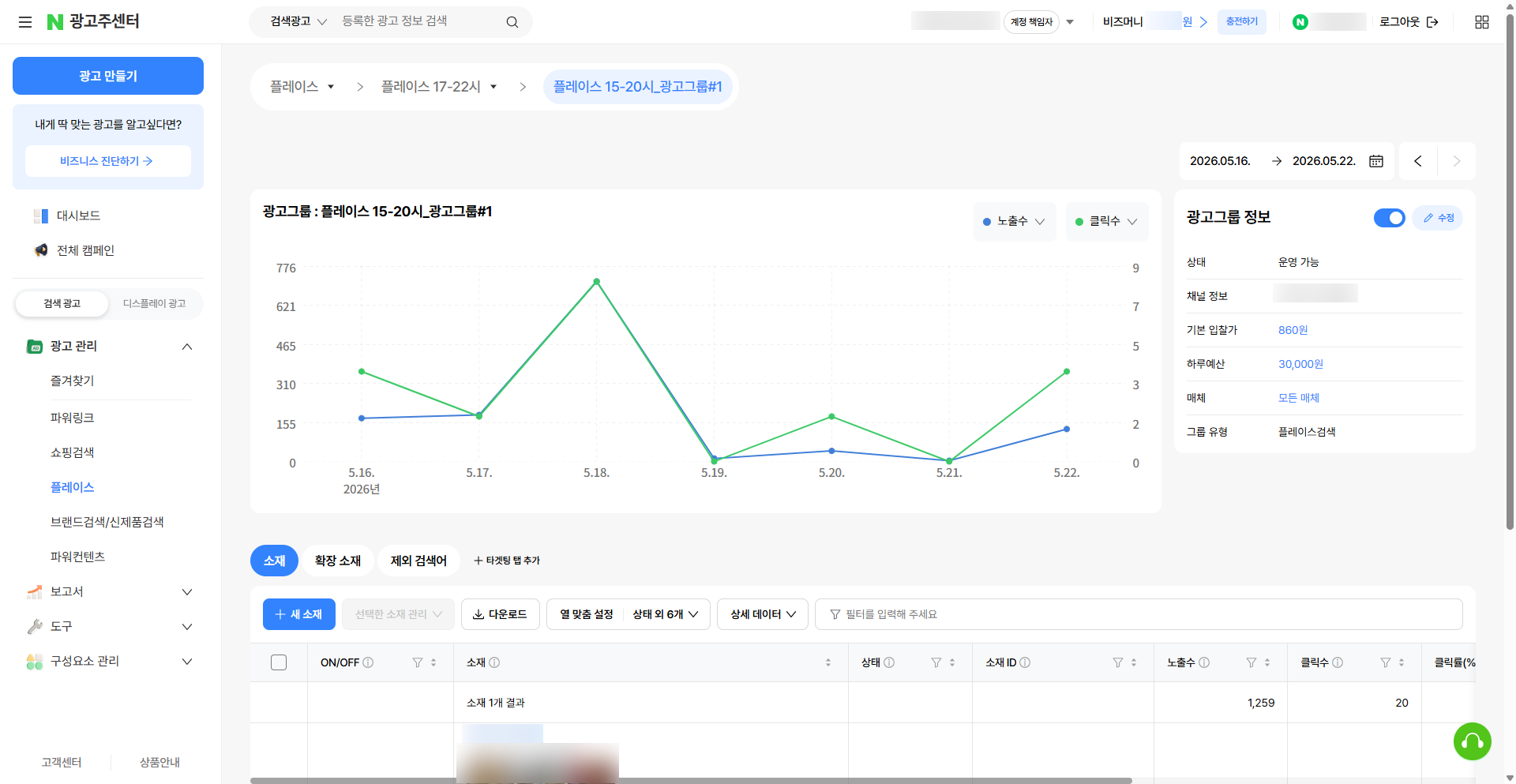Click the 비즈니스 진단하기 link
This screenshot has width=1516, height=784.
coord(107,161)
